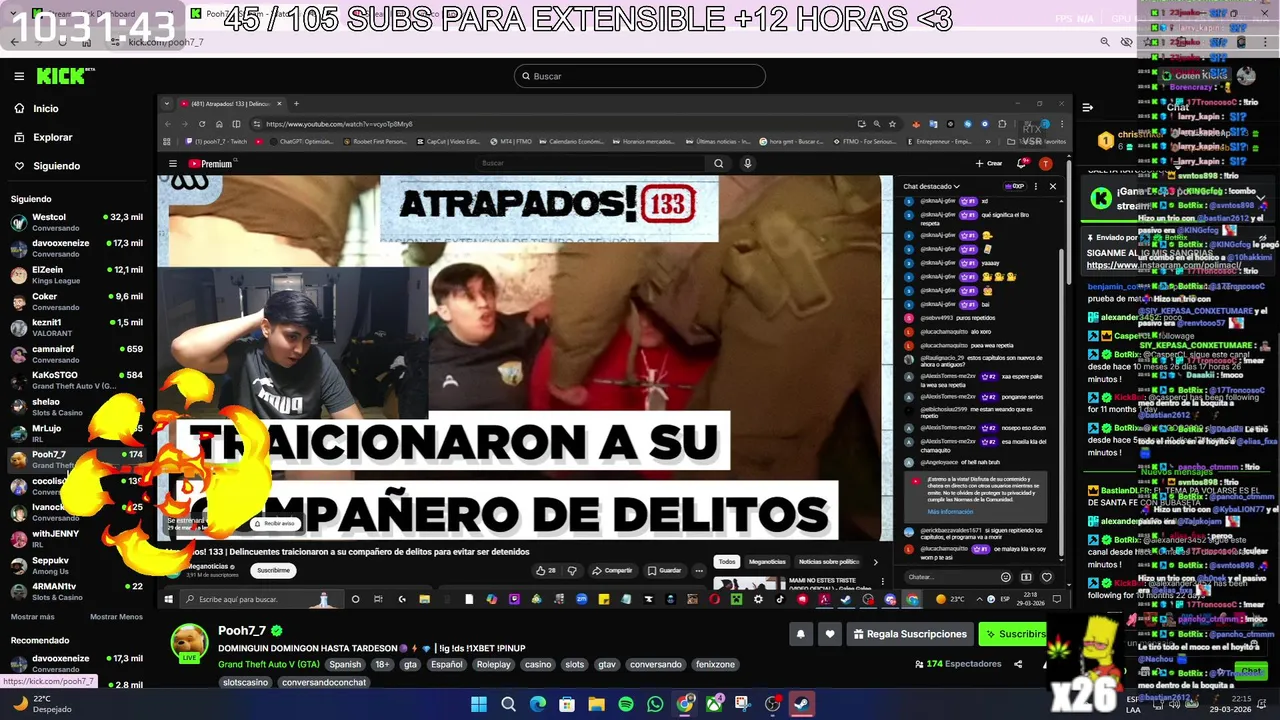Open Seppukv Among Us channel
This screenshot has height=720, width=1280.
tap(76, 566)
